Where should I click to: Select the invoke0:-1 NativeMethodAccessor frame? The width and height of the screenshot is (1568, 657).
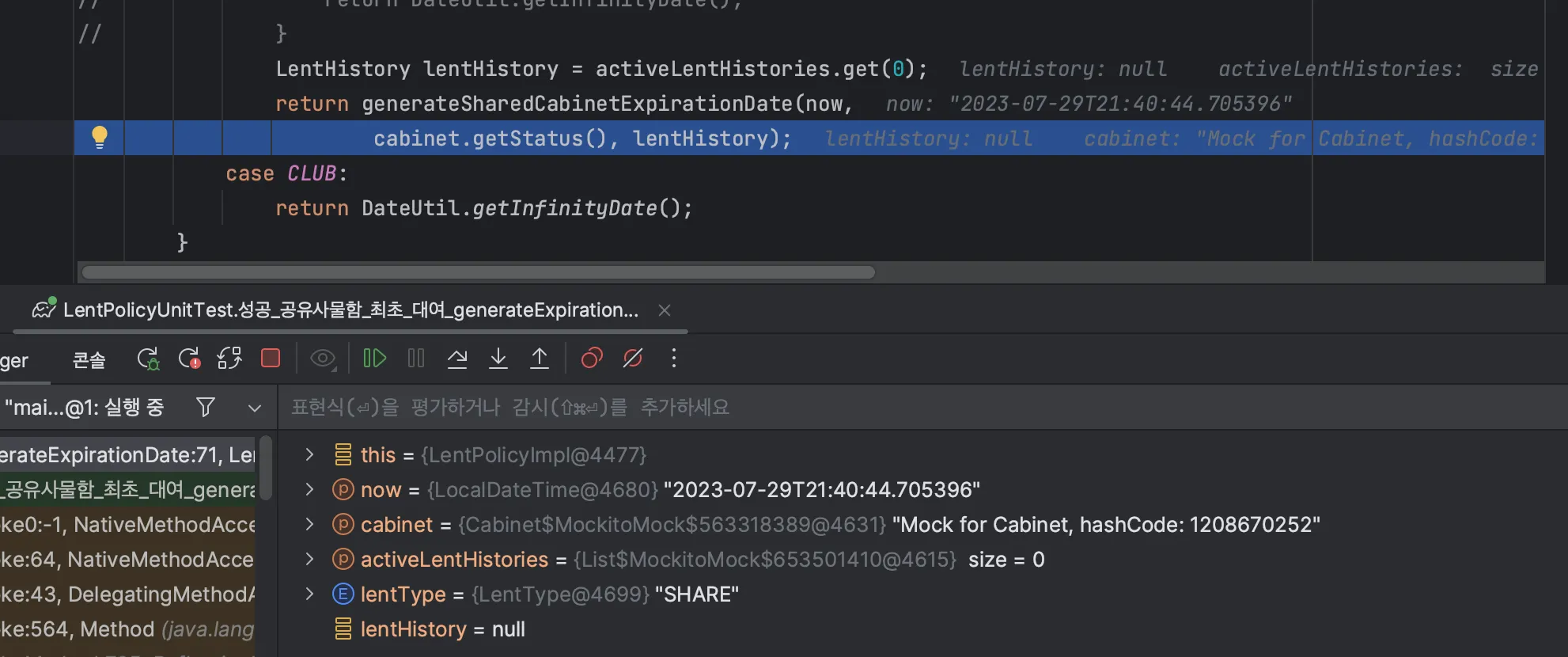pos(127,525)
